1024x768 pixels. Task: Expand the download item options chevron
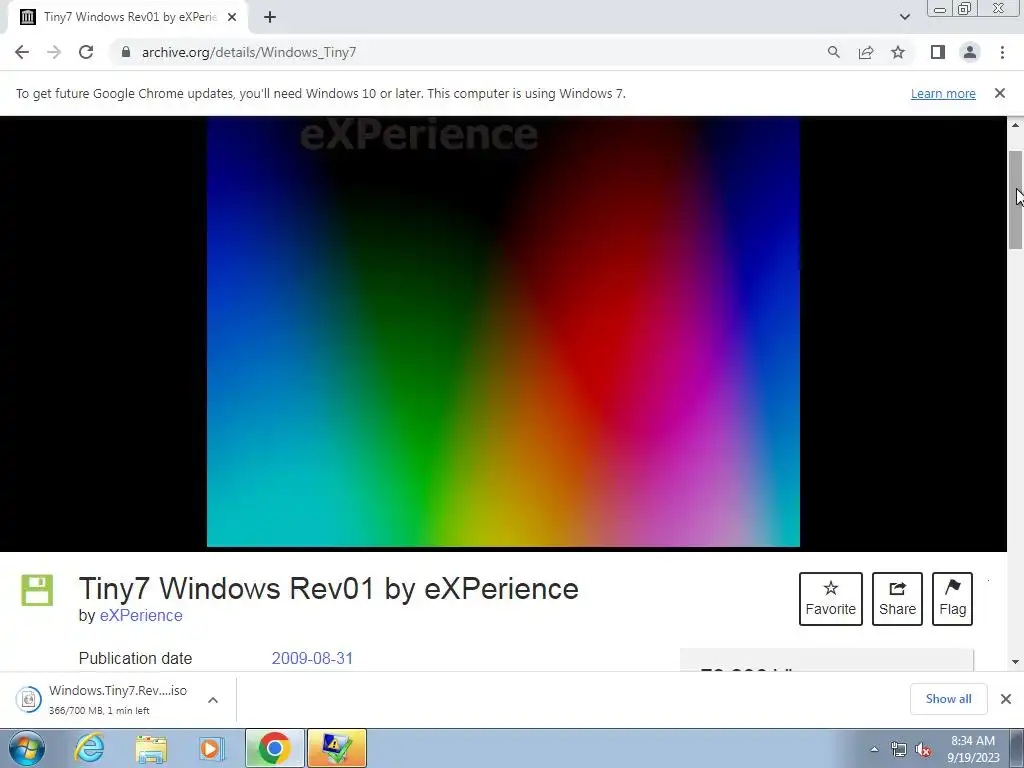click(x=213, y=700)
